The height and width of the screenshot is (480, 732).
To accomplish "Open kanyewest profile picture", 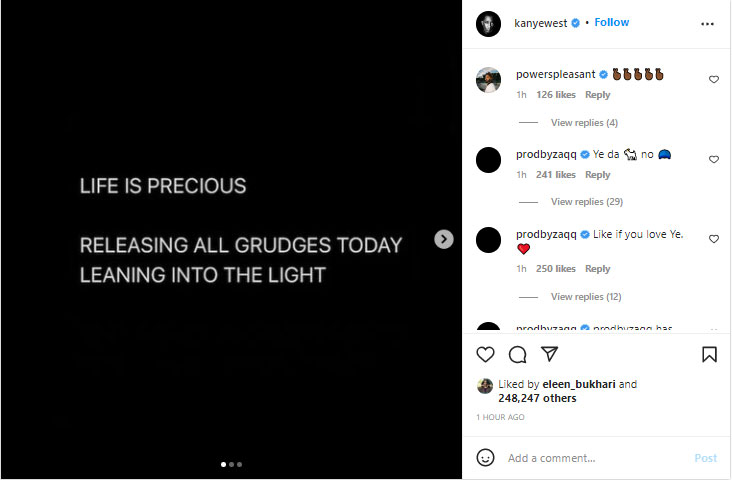I will 488,23.
